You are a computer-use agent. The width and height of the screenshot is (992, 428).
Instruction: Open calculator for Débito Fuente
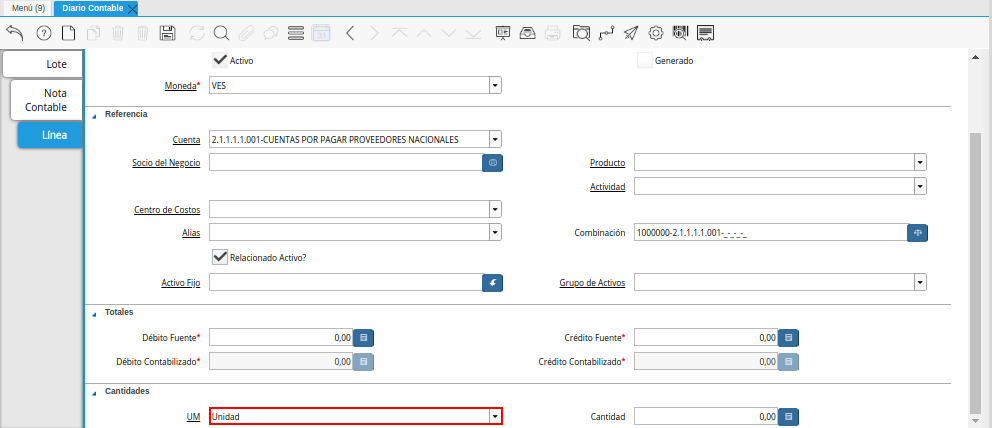coord(363,338)
